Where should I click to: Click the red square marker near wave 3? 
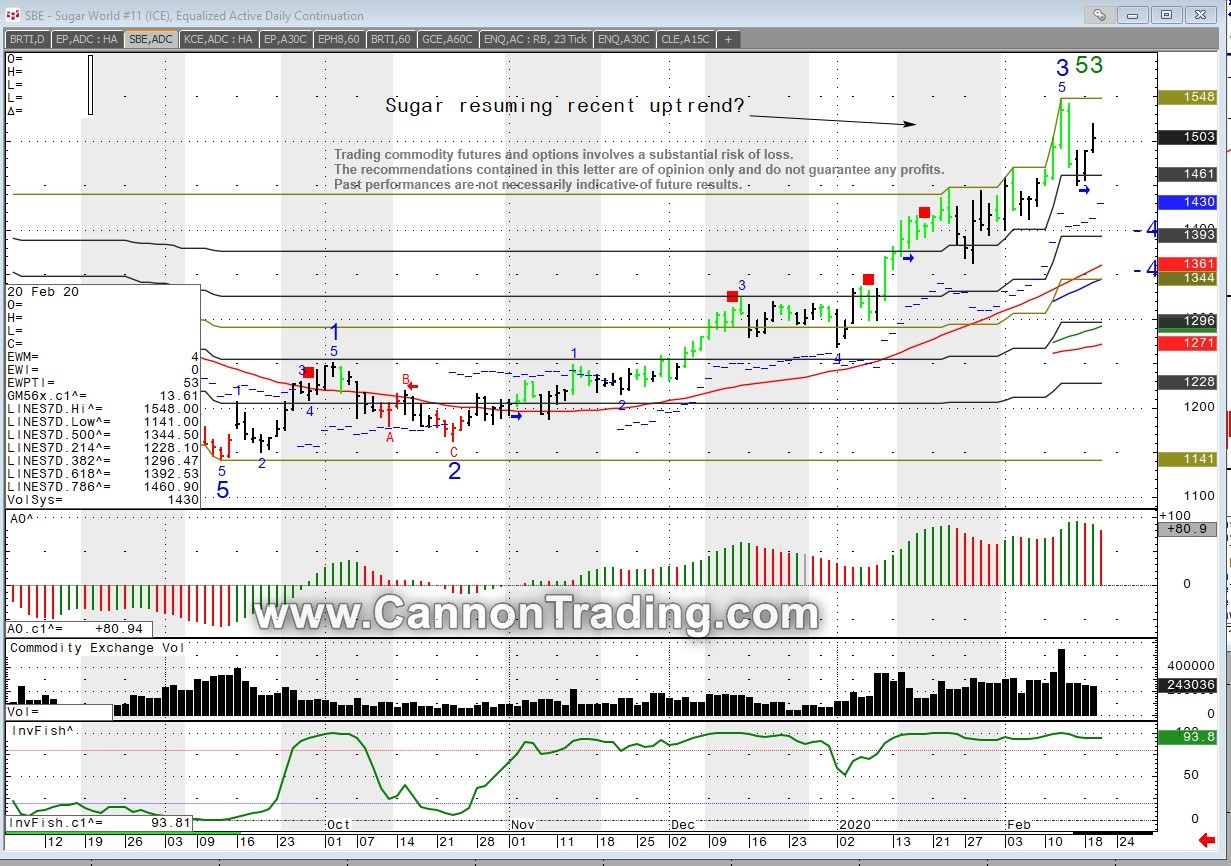pyautogui.click(x=732, y=296)
